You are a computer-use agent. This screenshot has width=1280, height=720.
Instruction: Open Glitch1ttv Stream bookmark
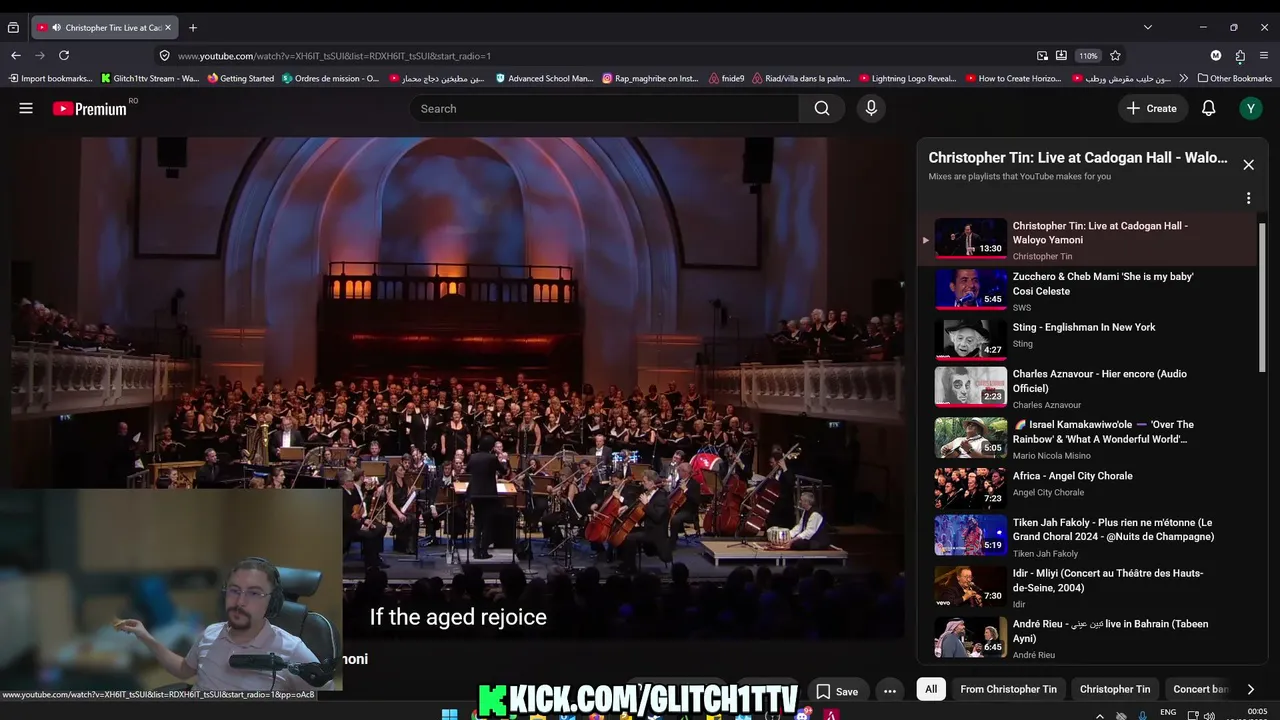pos(150,78)
